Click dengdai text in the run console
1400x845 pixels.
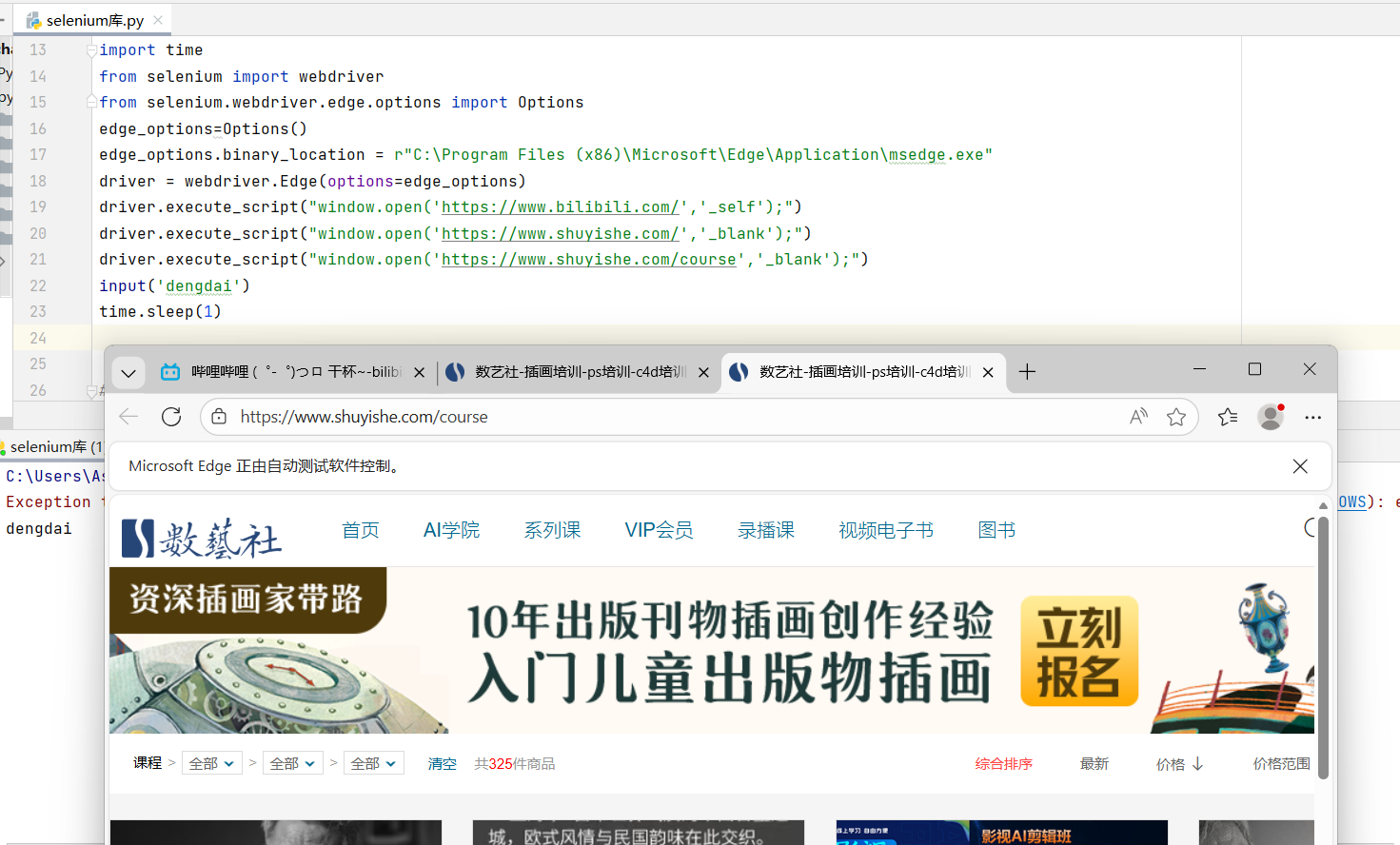tap(39, 529)
